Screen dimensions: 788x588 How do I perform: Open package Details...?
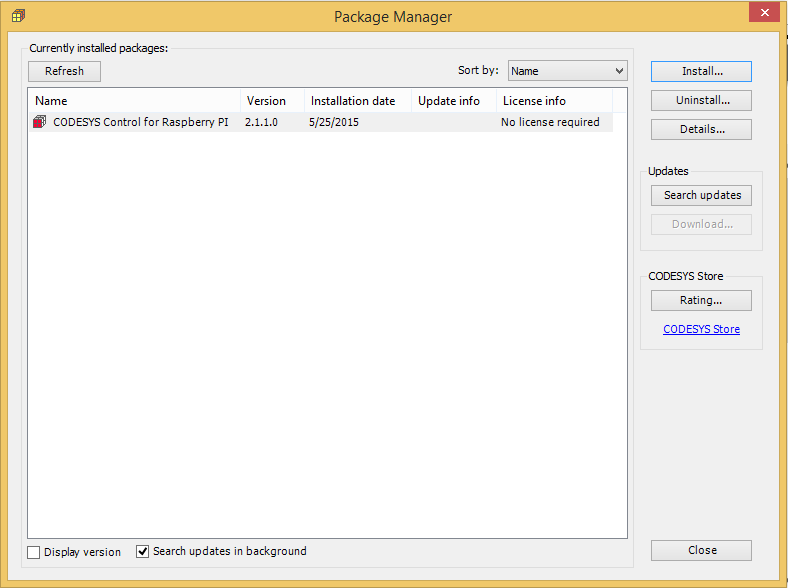[x=702, y=130]
